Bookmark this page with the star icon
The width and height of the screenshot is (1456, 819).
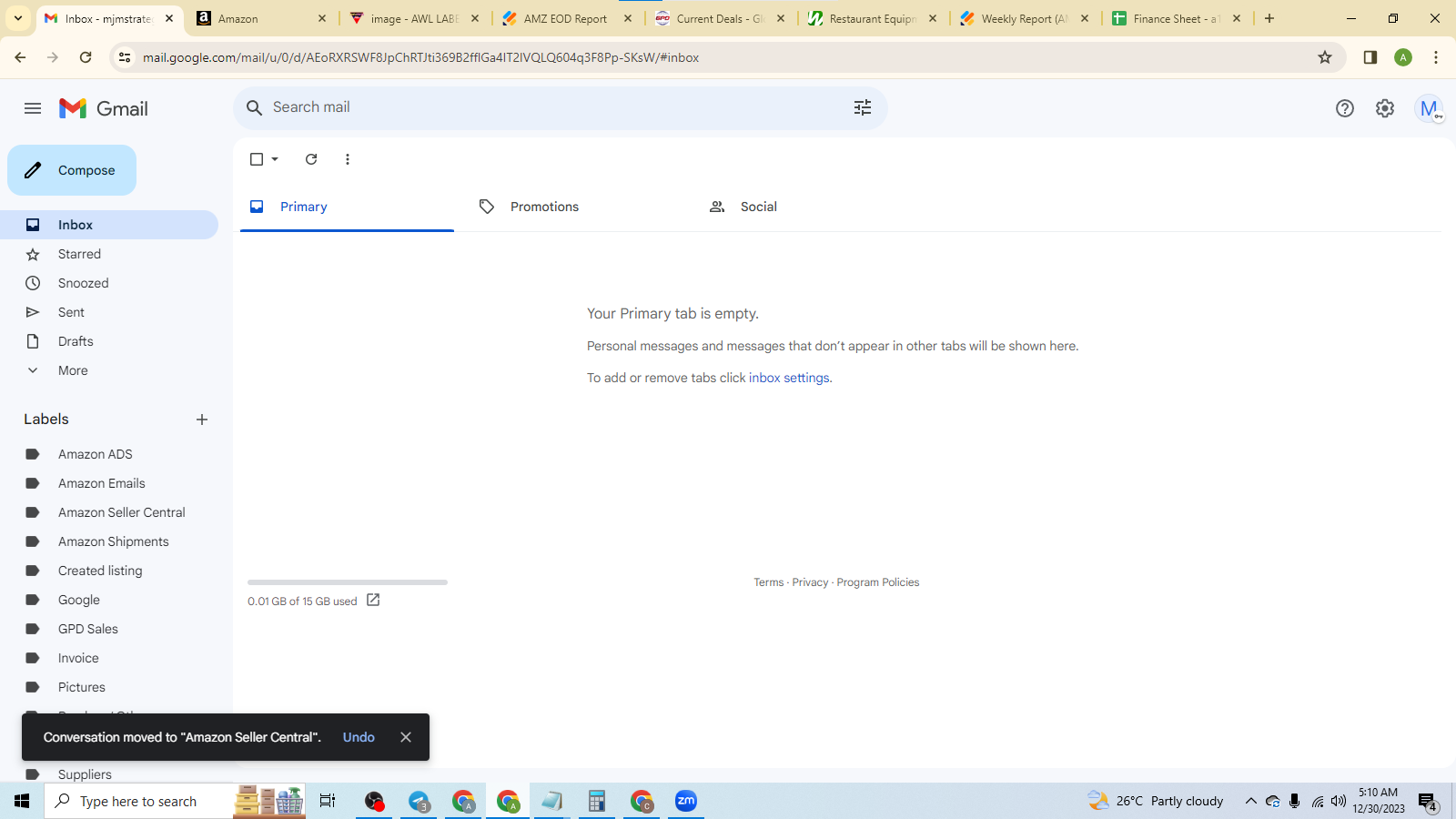(1325, 57)
